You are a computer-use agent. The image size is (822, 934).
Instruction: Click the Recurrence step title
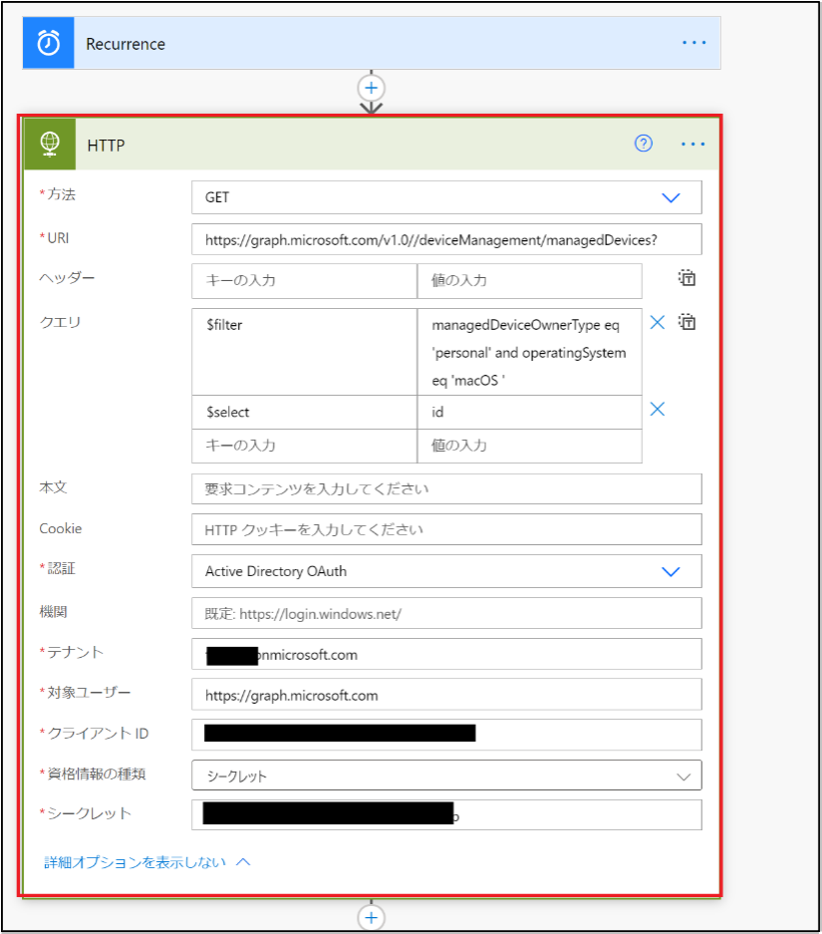tap(126, 44)
